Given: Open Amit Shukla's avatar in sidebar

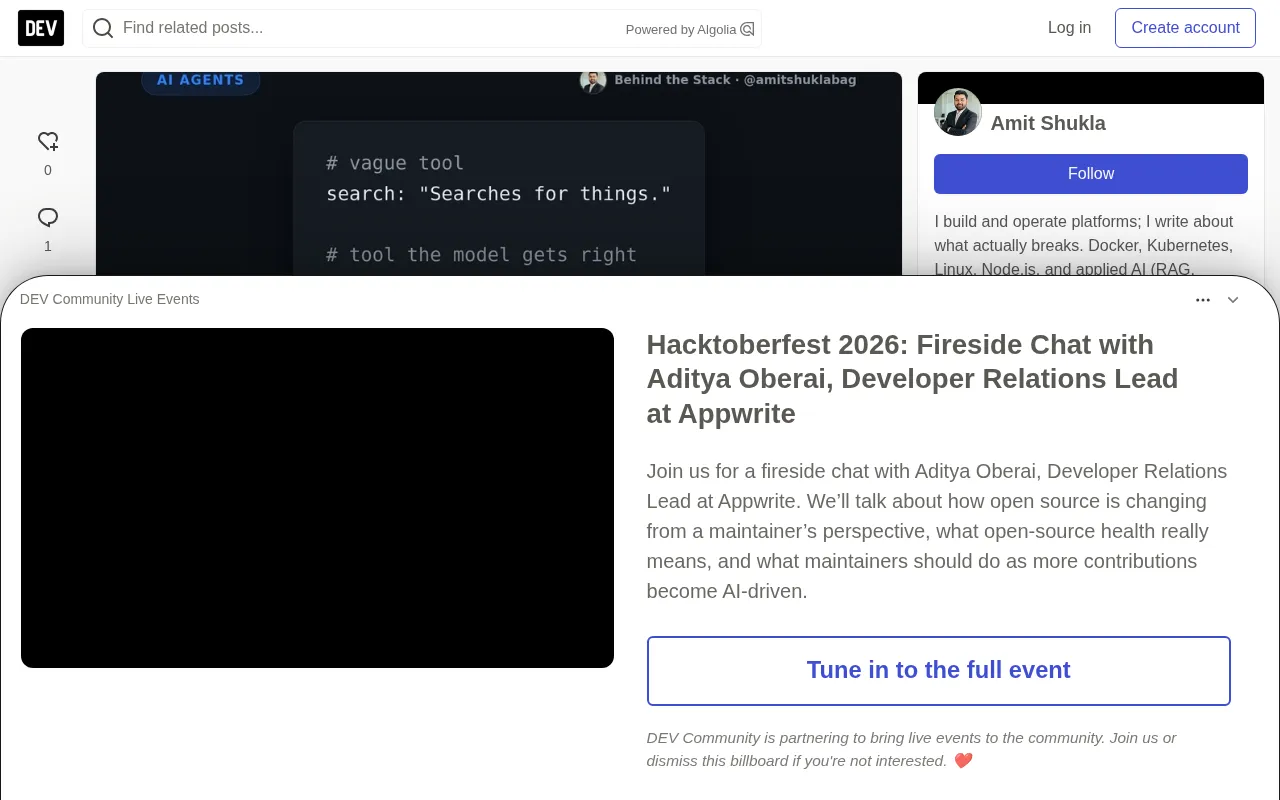Looking at the screenshot, I should [x=958, y=112].
